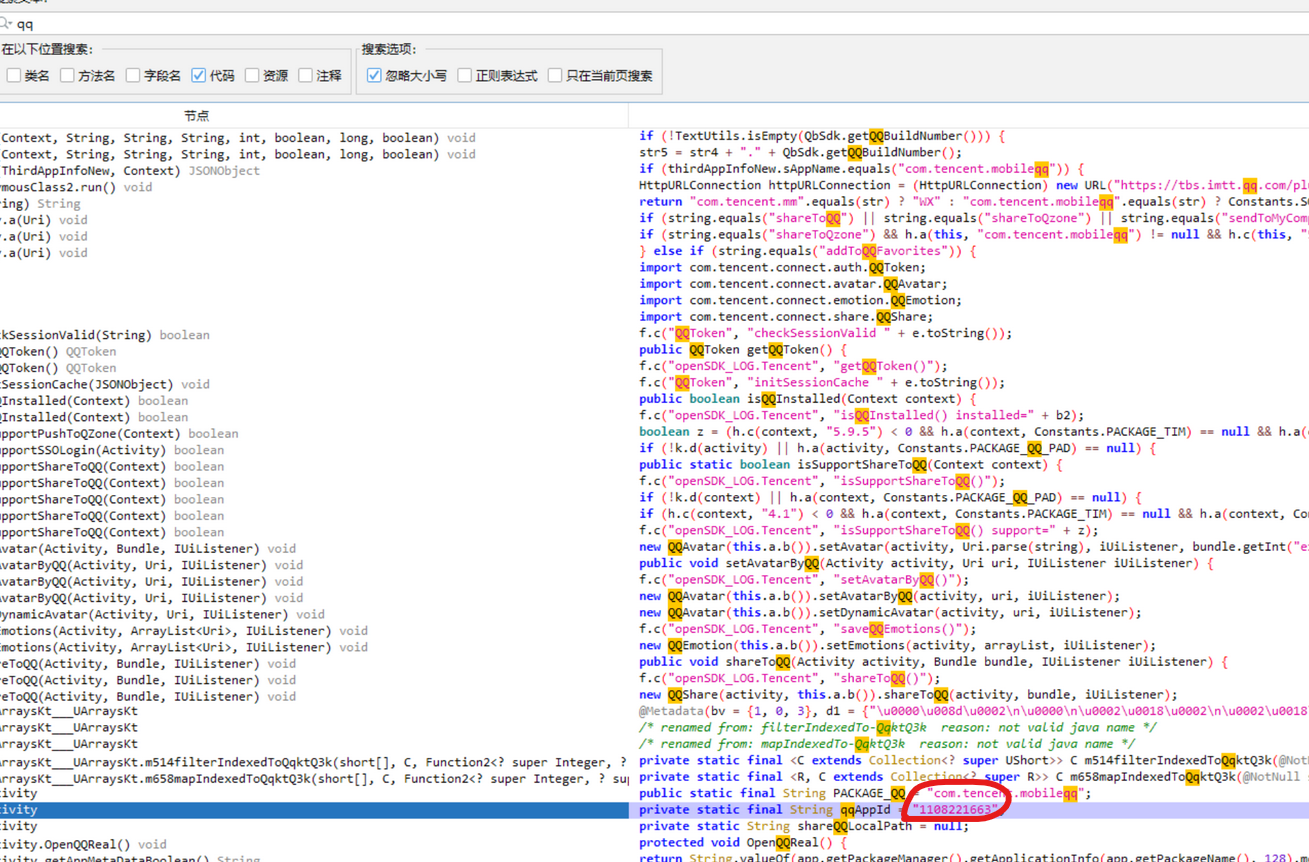Select the "boolean z =" "5.9.5" result

(x=974, y=432)
